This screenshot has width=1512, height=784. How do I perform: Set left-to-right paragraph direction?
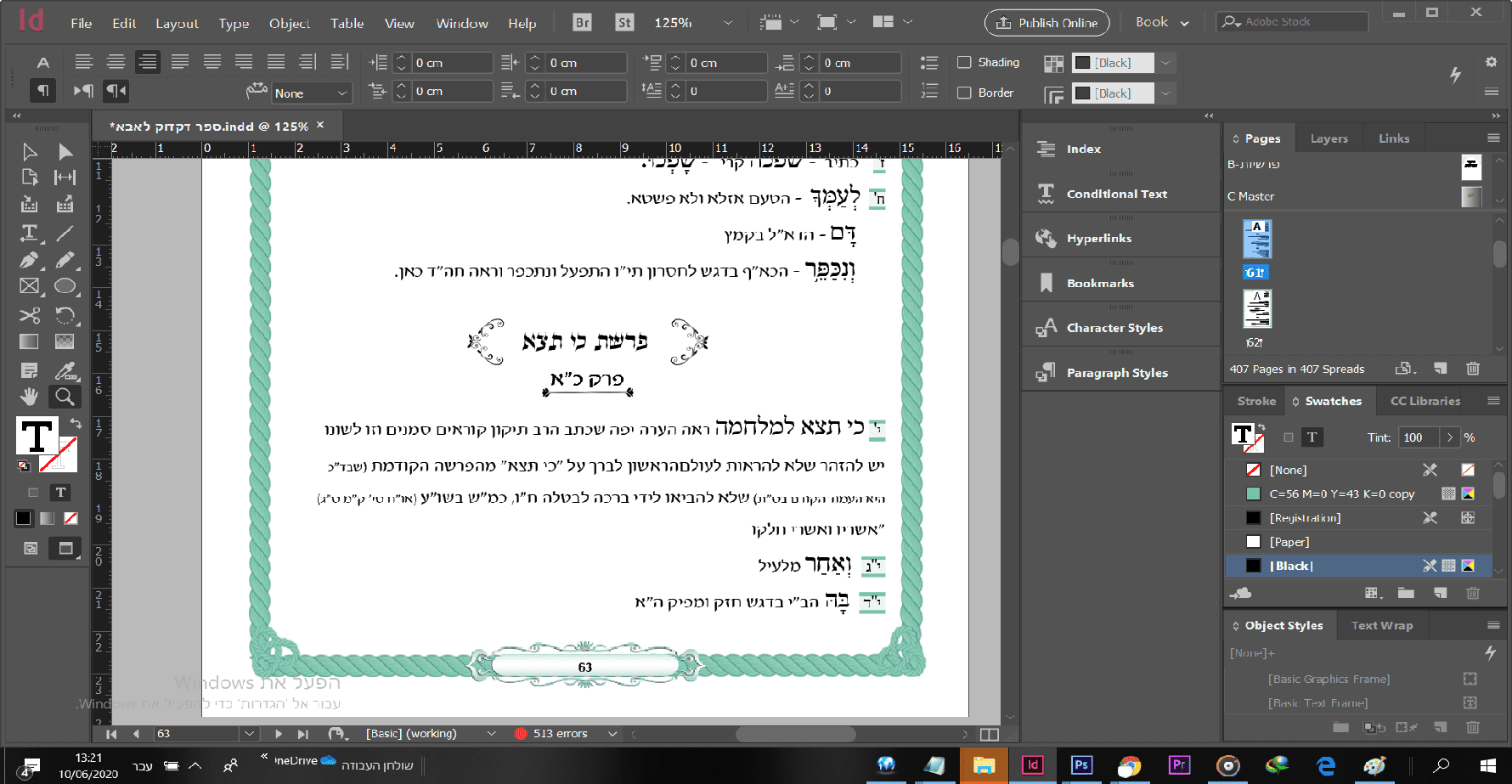(x=83, y=90)
